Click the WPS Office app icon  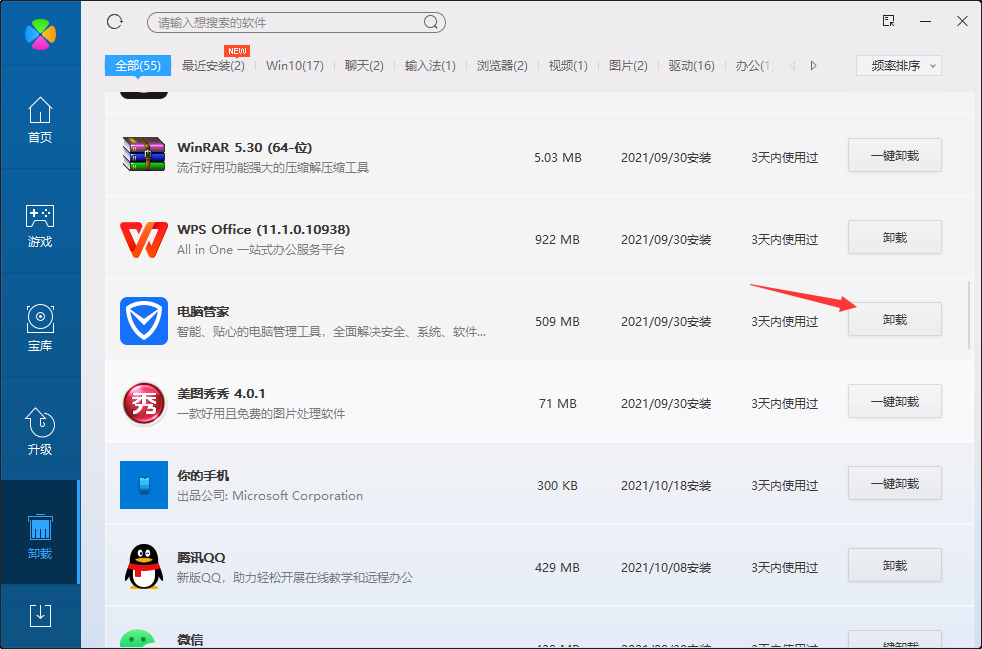click(144, 239)
